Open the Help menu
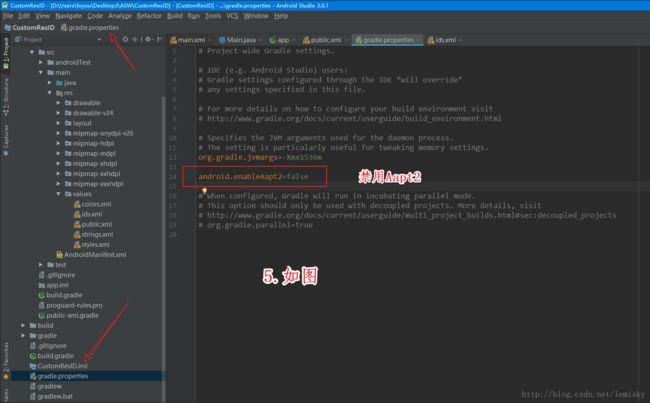Image resolution: width=650 pixels, height=403 pixels. (281, 16)
